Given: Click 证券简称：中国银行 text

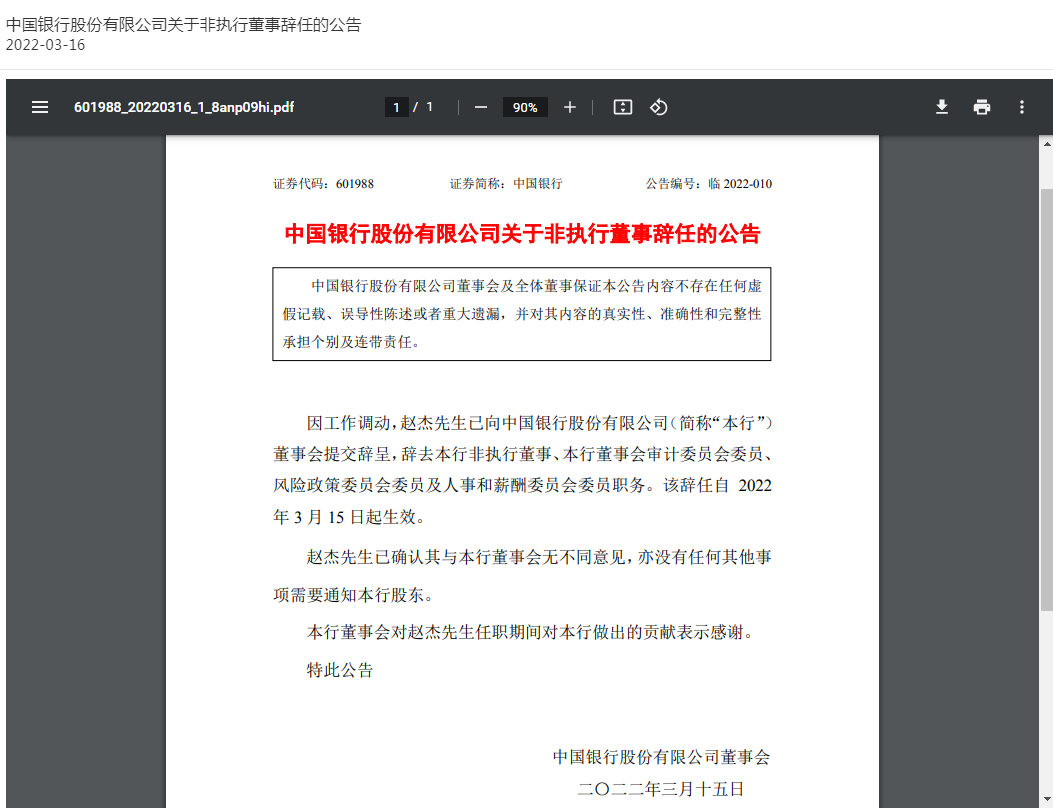Looking at the screenshot, I should (x=506, y=184).
